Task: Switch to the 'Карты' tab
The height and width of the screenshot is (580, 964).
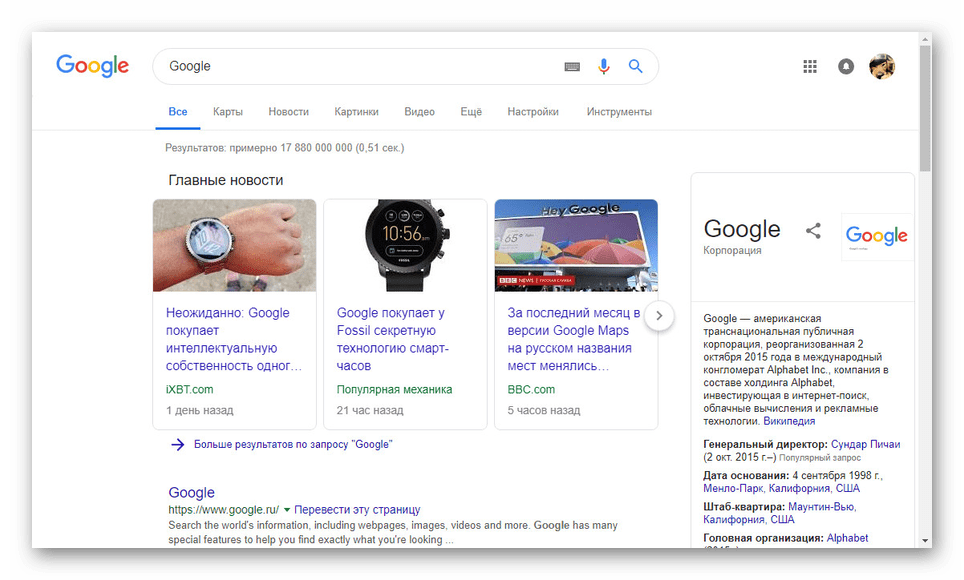Action: pos(227,112)
